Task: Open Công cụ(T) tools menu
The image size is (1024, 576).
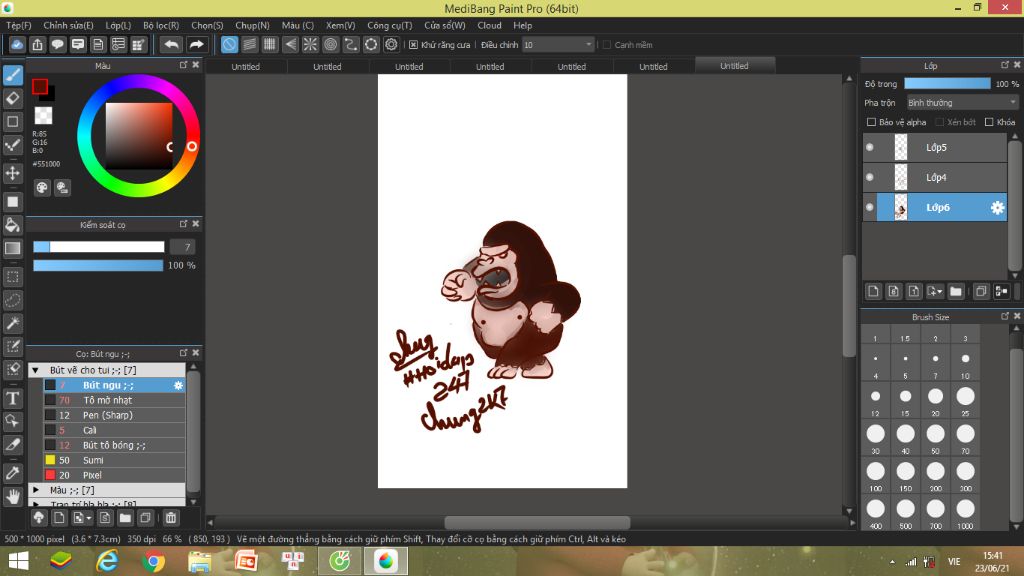Action: [389, 25]
